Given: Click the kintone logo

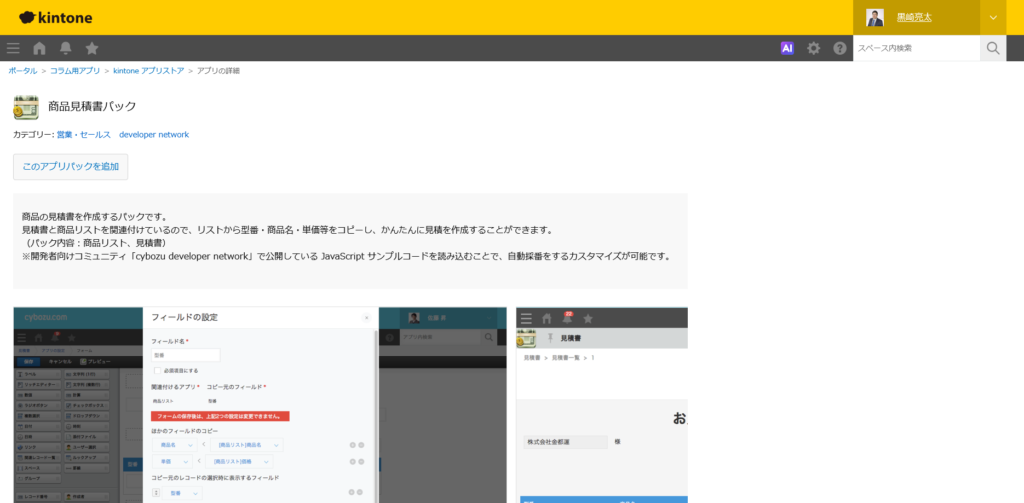Looking at the screenshot, I should coord(56,18).
